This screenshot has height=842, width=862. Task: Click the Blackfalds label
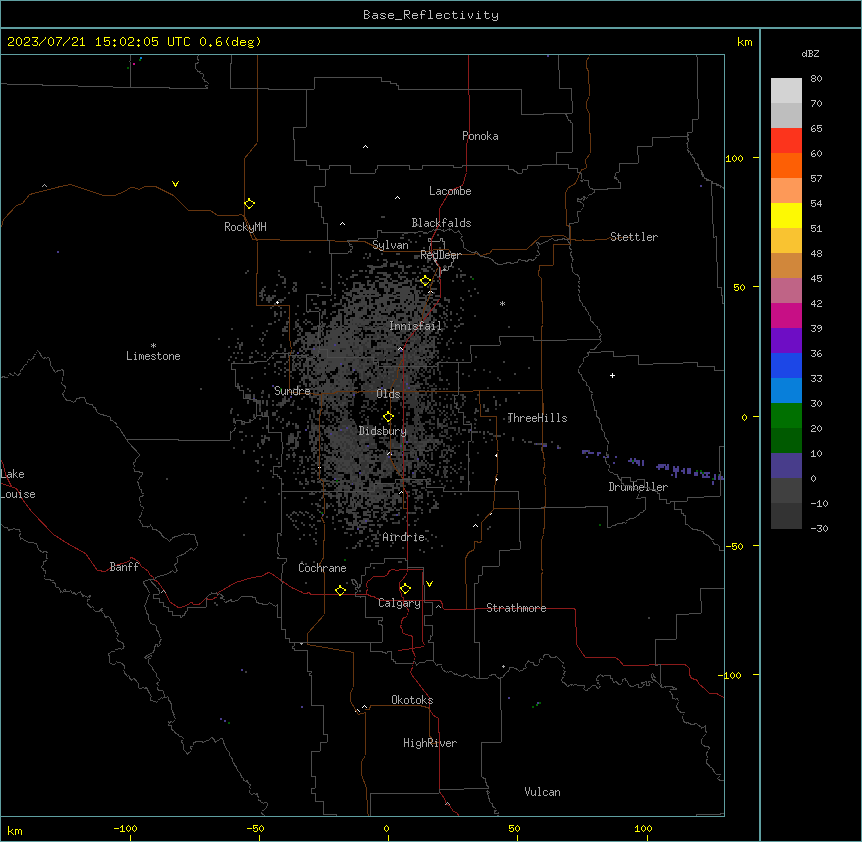[441, 223]
